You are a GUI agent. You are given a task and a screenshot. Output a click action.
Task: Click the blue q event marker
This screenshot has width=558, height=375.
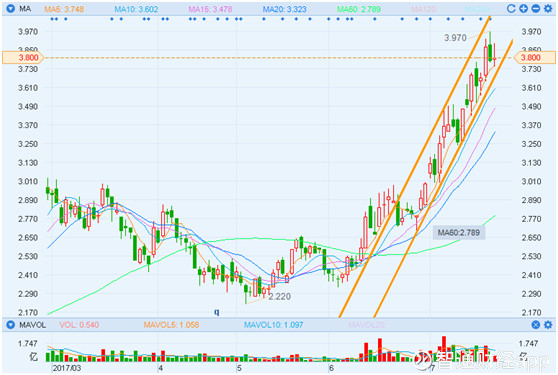pos(216,312)
